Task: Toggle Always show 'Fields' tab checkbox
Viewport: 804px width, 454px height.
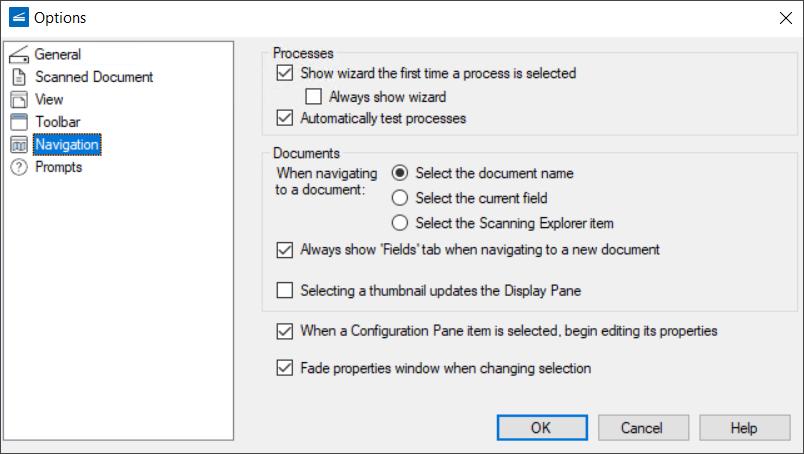Action: [x=284, y=249]
